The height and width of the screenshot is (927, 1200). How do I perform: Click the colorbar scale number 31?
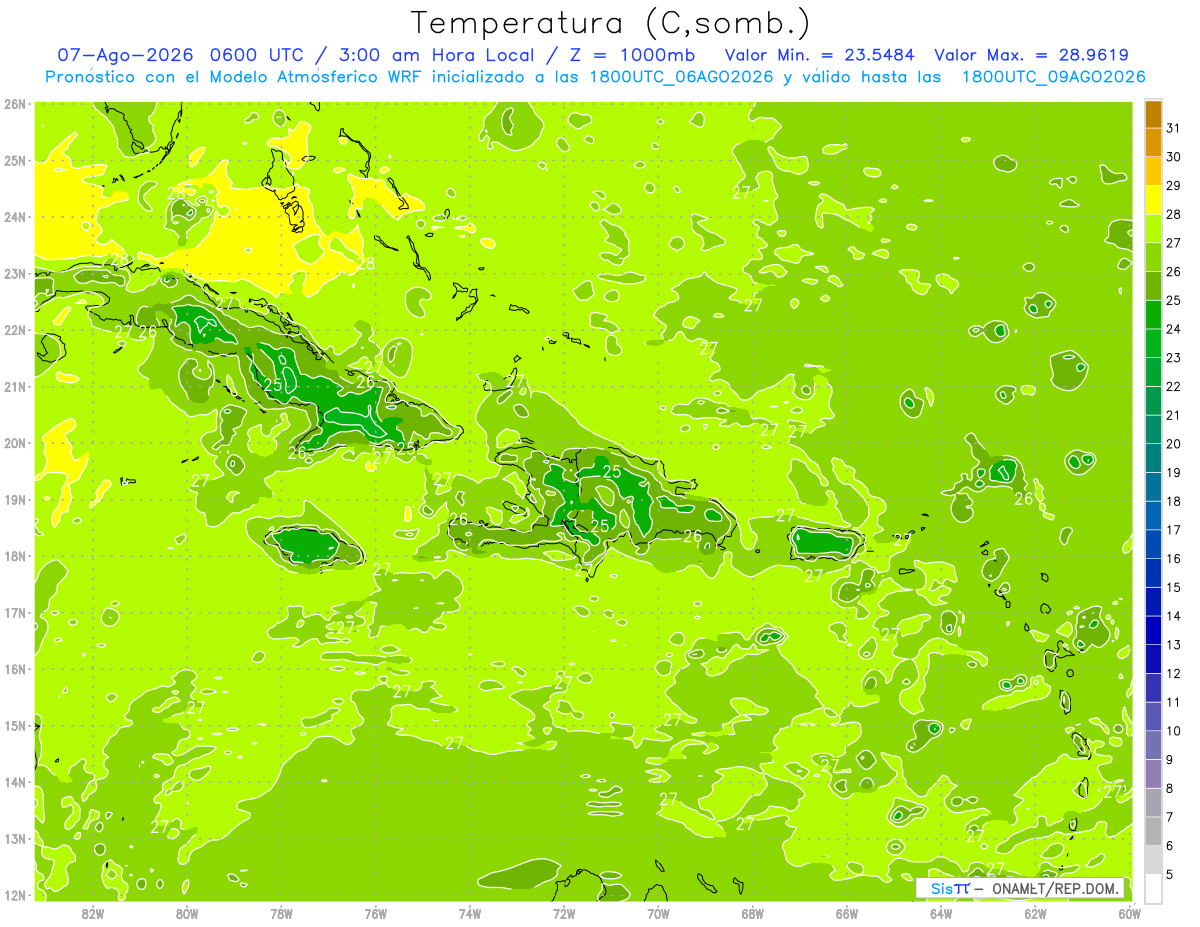click(1173, 128)
